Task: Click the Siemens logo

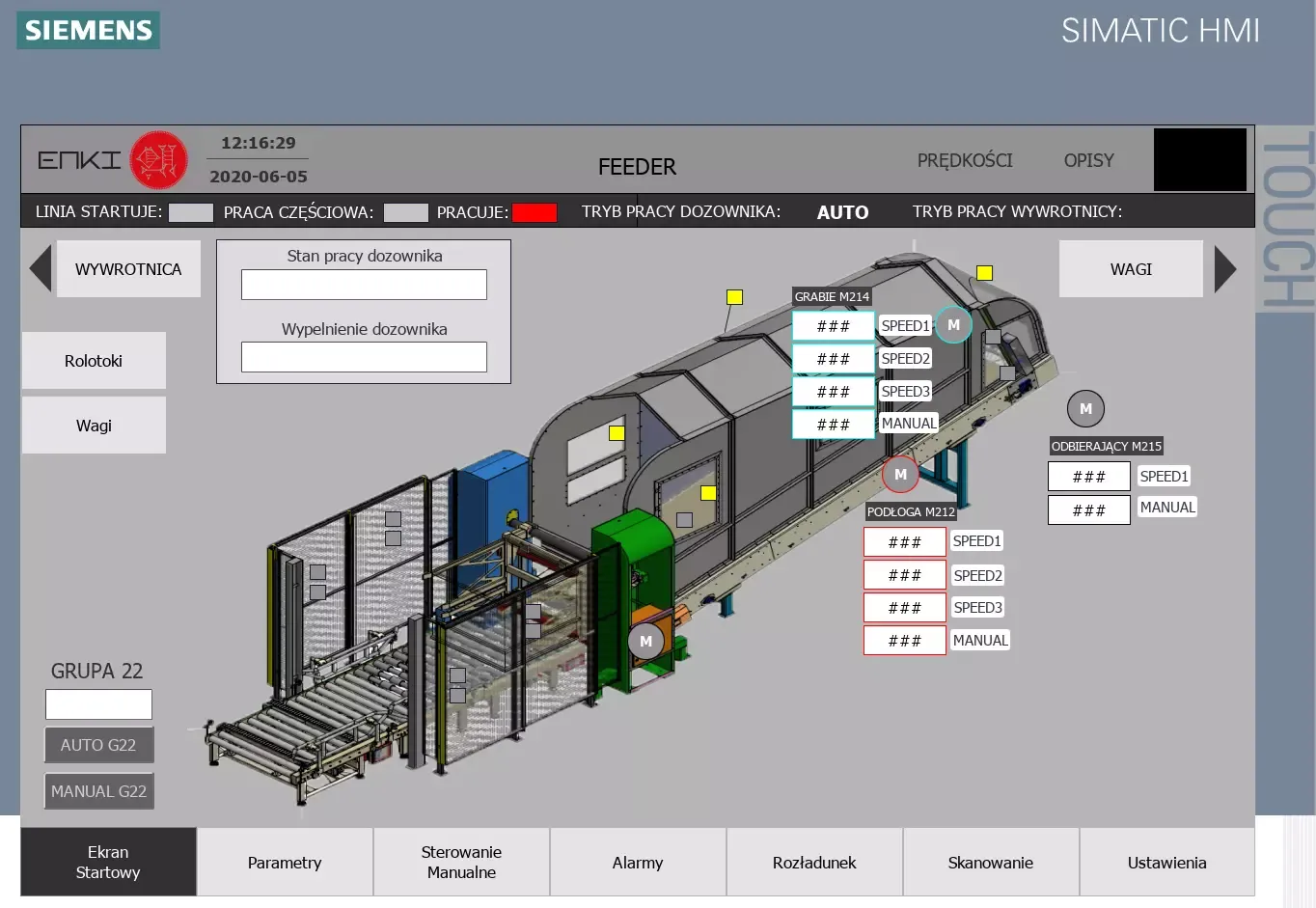Action: (88, 30)
